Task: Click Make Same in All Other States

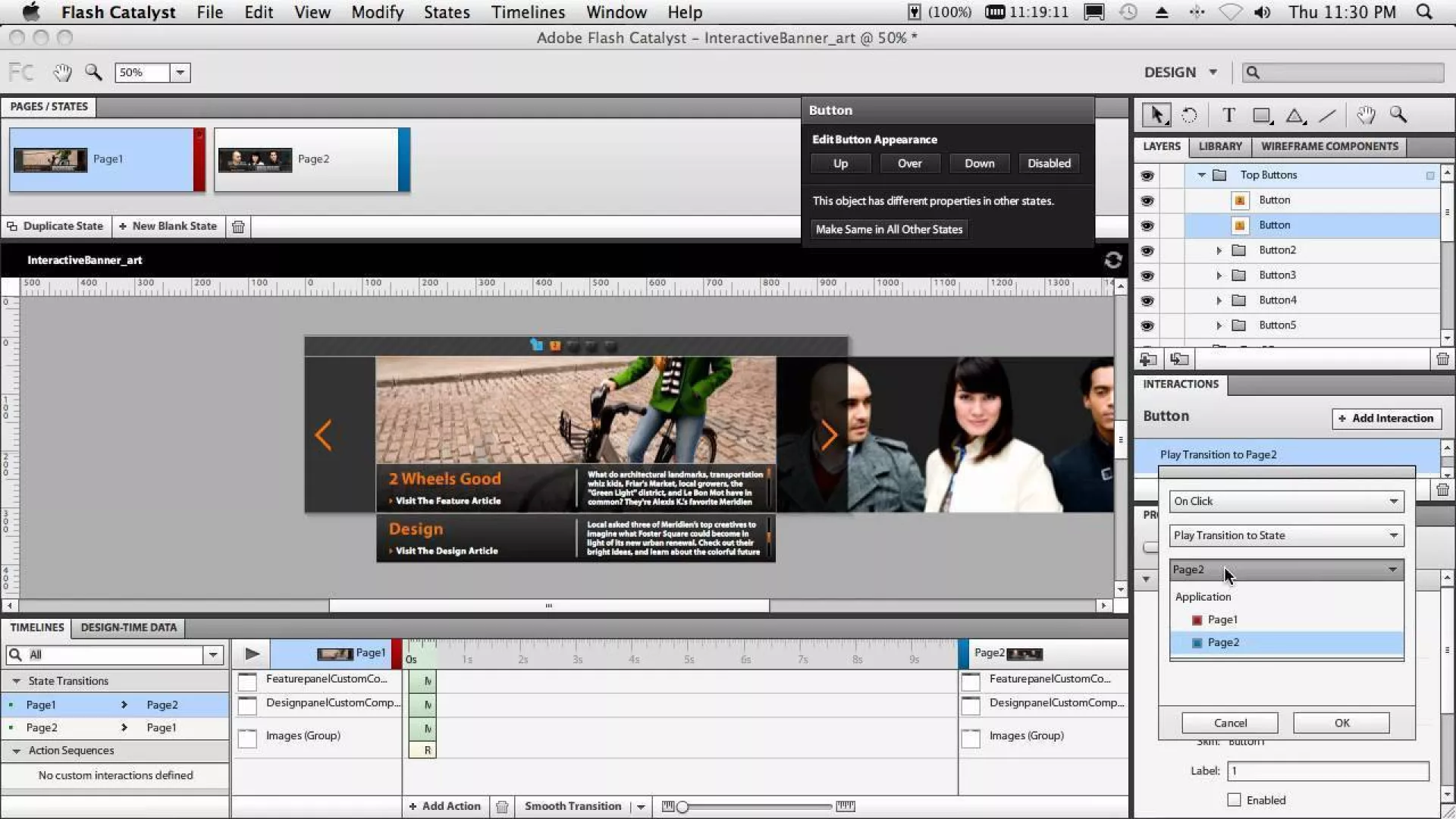Action: pos(889,229)
